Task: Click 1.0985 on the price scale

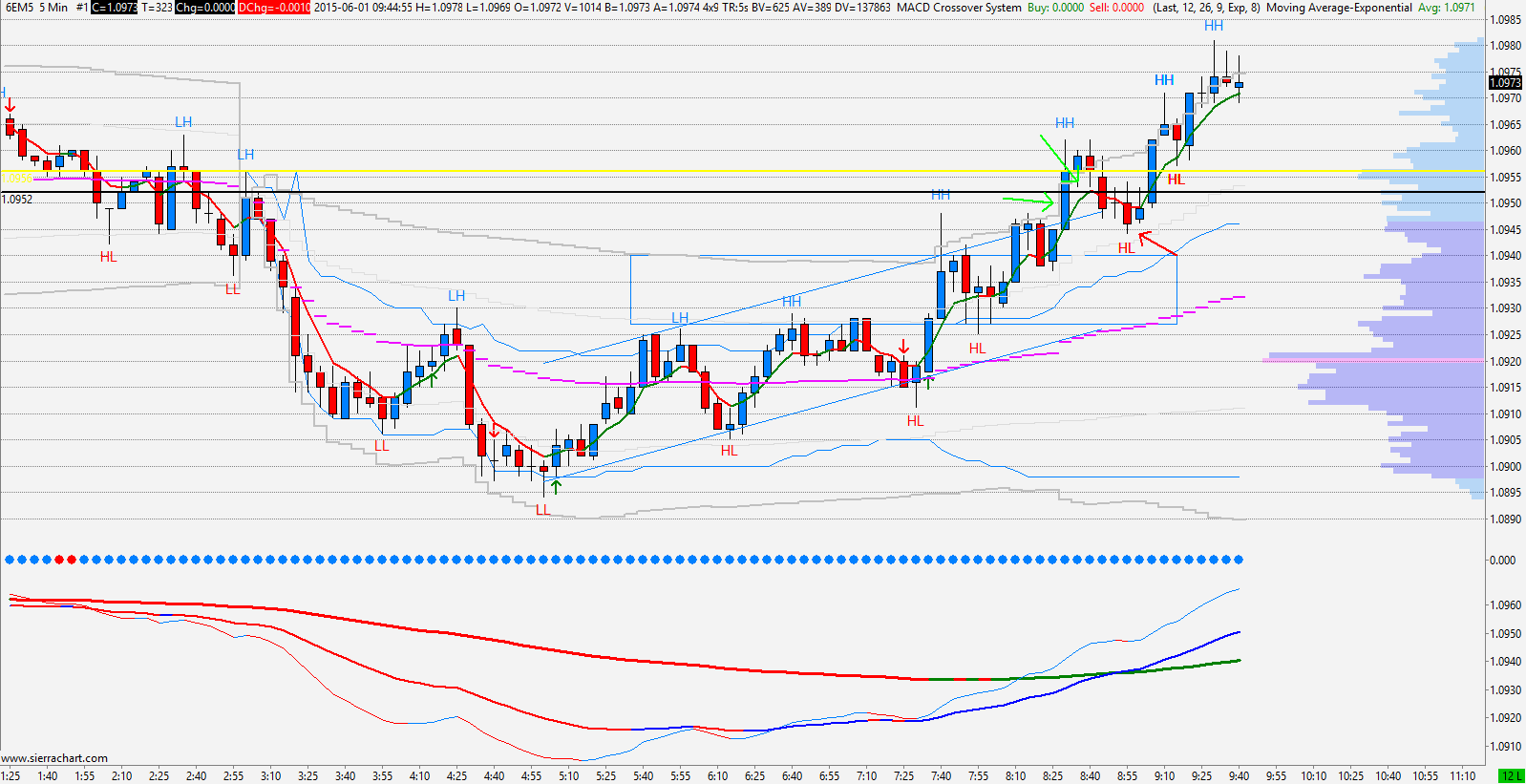Action: tap(1506, 19)
